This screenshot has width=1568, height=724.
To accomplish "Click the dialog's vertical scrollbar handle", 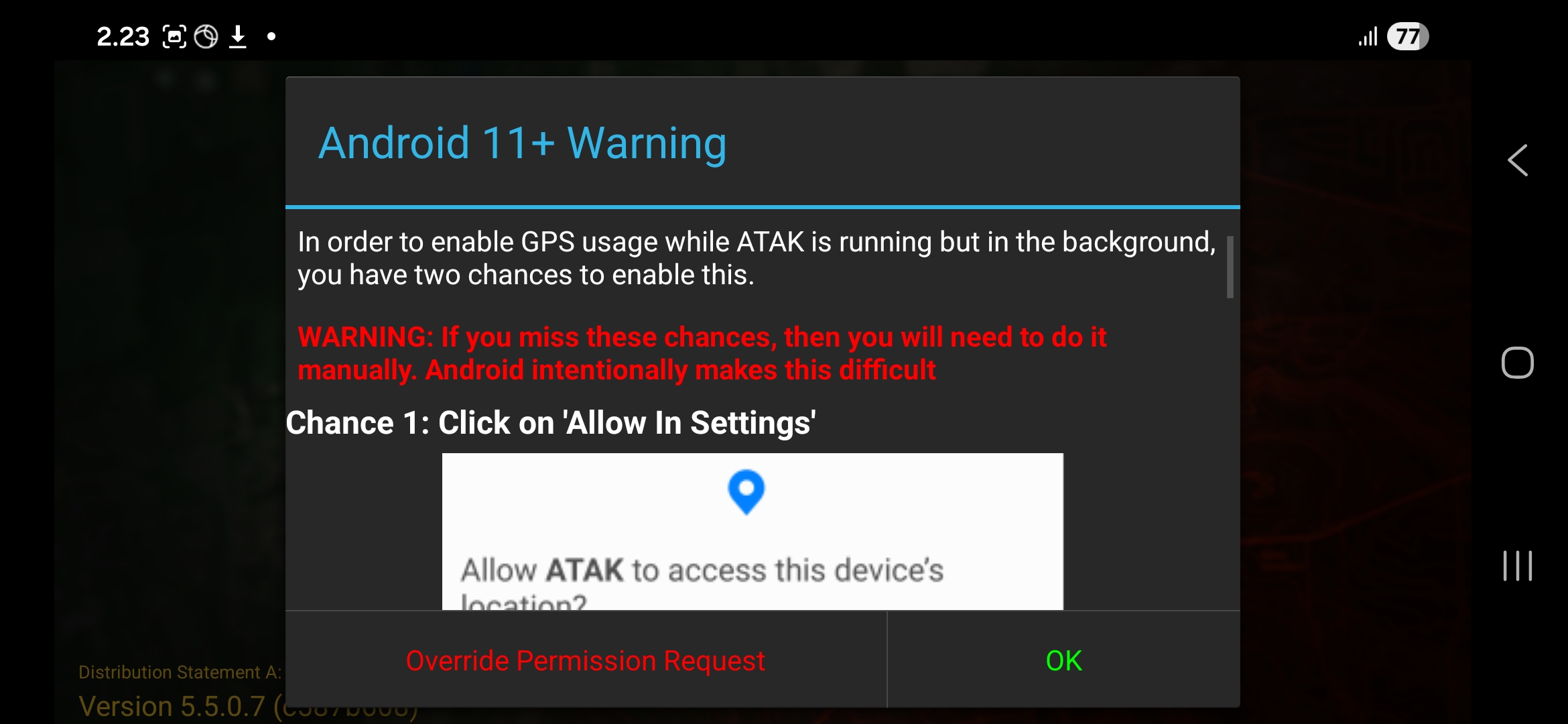I will click(1230, 267).
